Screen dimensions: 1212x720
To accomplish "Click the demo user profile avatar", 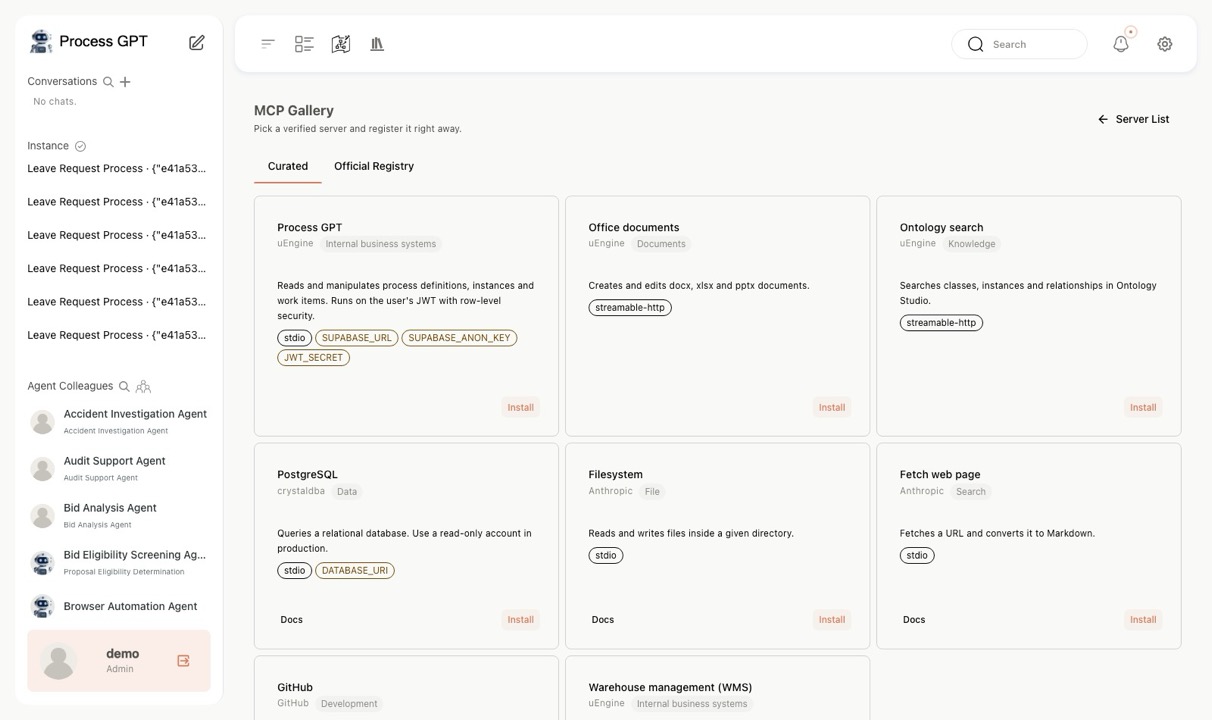I will tap(59, 661).
